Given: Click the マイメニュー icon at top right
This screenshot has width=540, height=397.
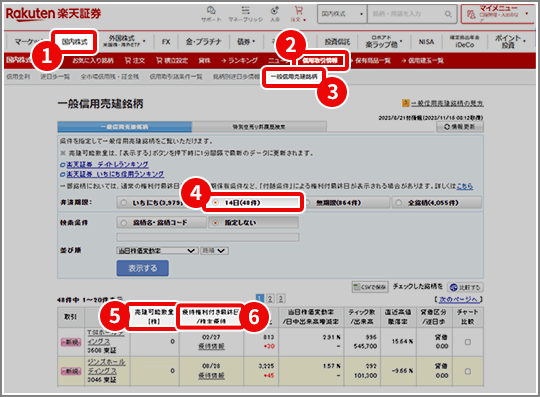Looking at the screenshot, I should click(x=471, y=14).
